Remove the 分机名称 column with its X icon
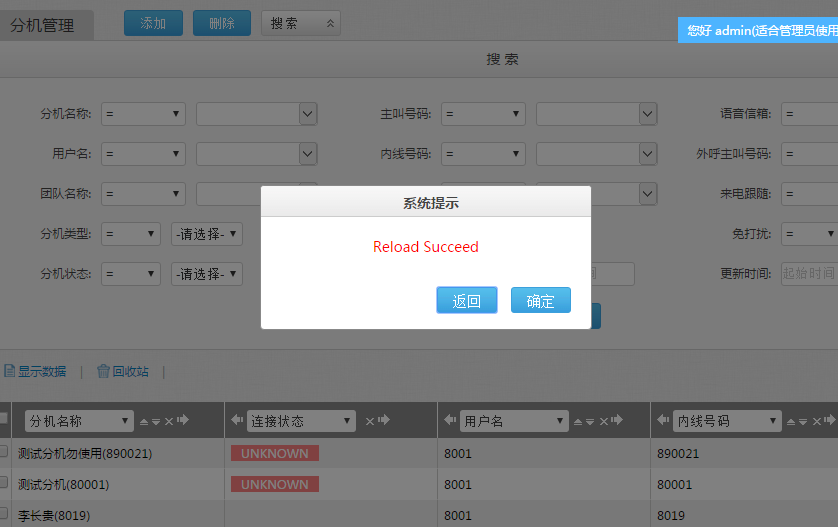This screenshot has height=527, width=838. click(x=169, y=422)
